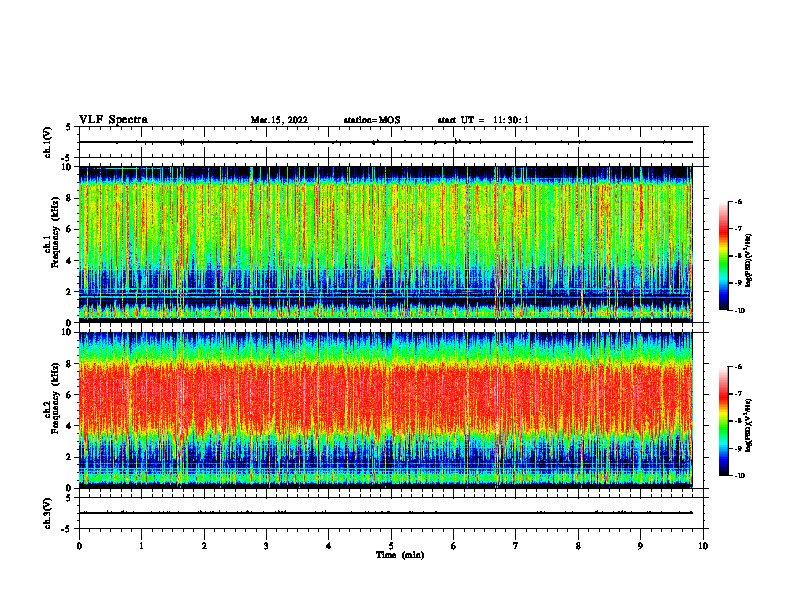Click time axis tick label "2"
This screenshot has height=612, width=792.
tap(204, 546)
